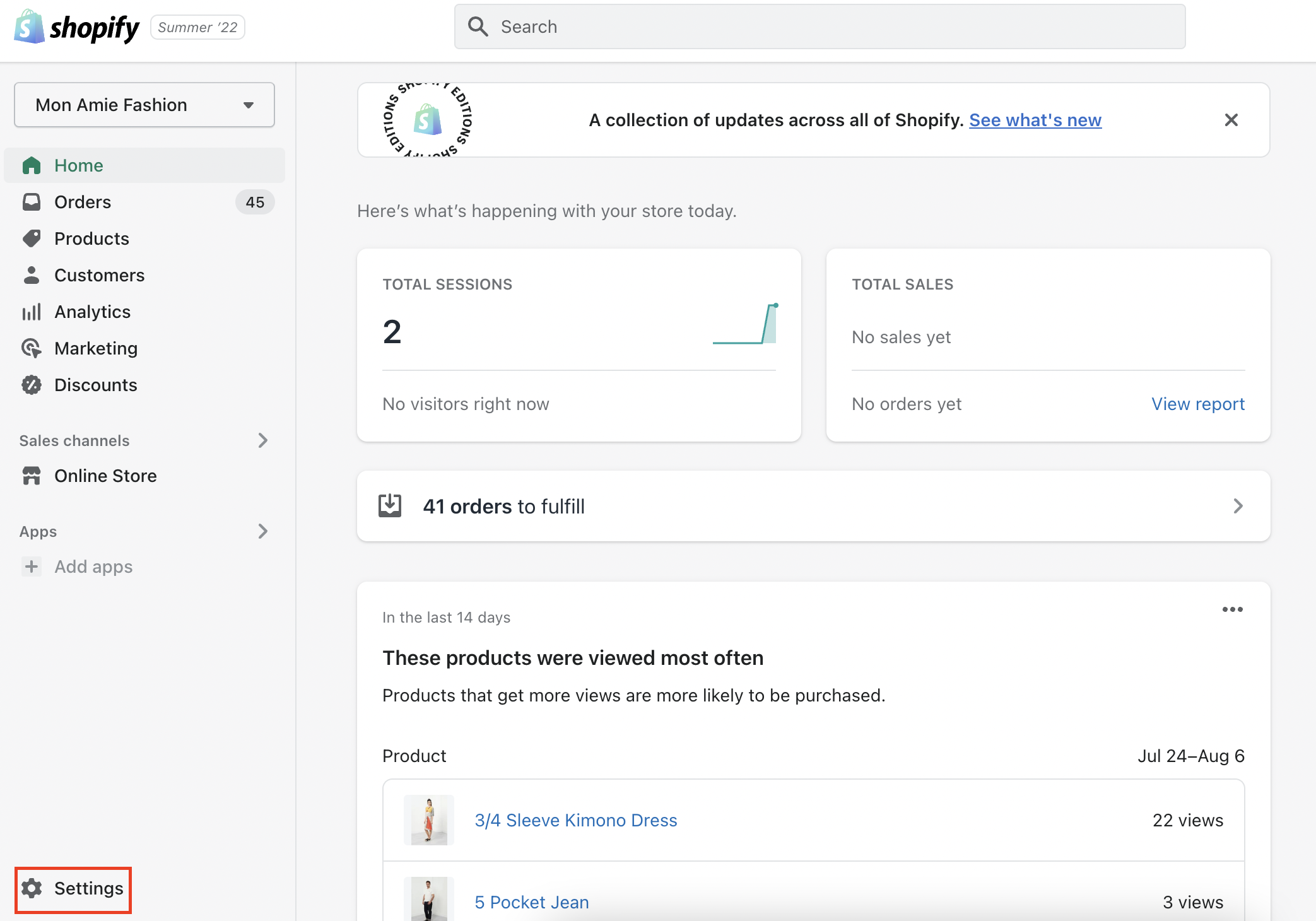Image resolution: width=1316 pixels, height=921 pixels.
Task: Click the Analytics bar chart icon
Action: [x=32, y=312]
